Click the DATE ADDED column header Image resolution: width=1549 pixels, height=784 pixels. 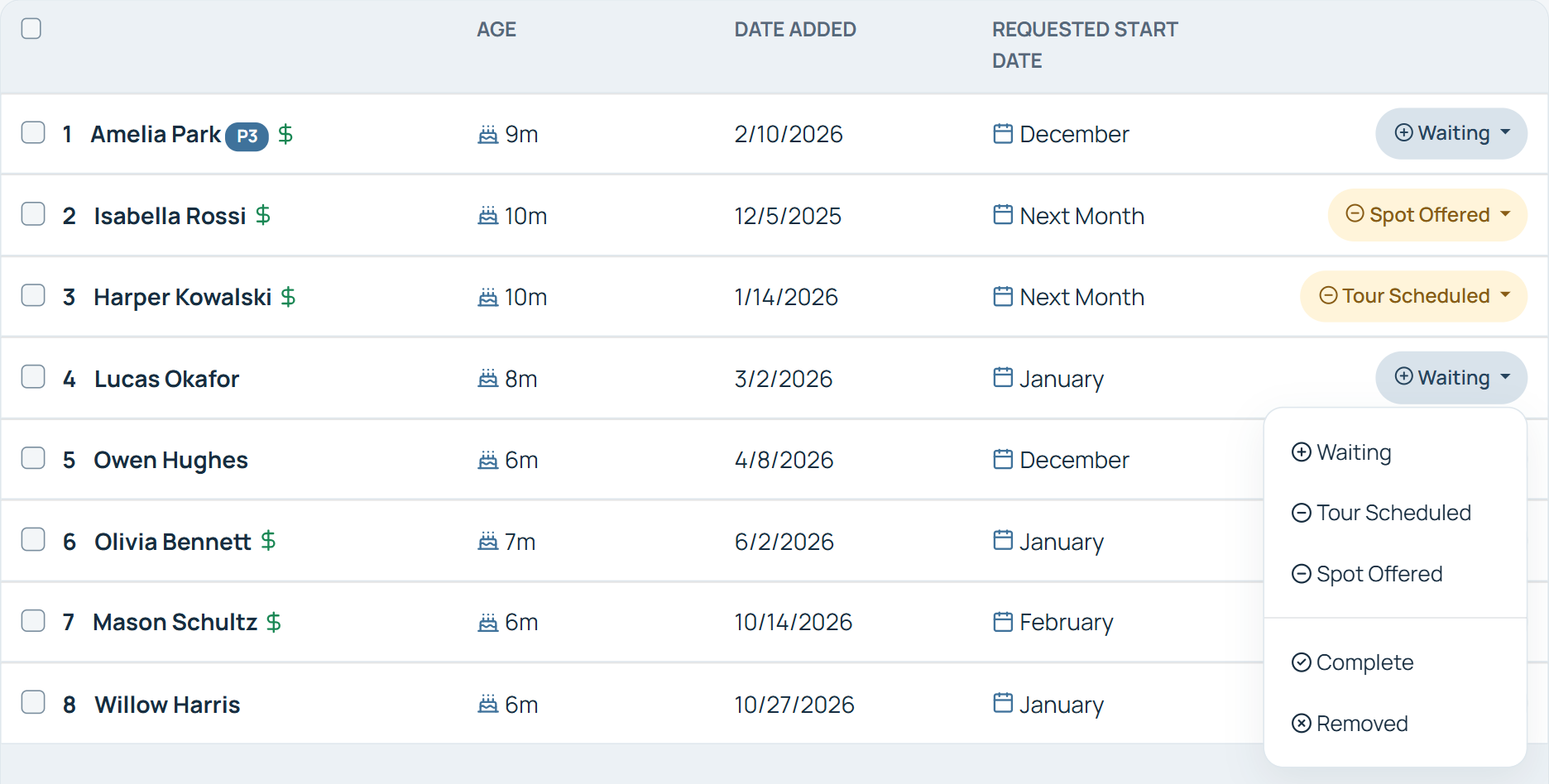[795, 30]
